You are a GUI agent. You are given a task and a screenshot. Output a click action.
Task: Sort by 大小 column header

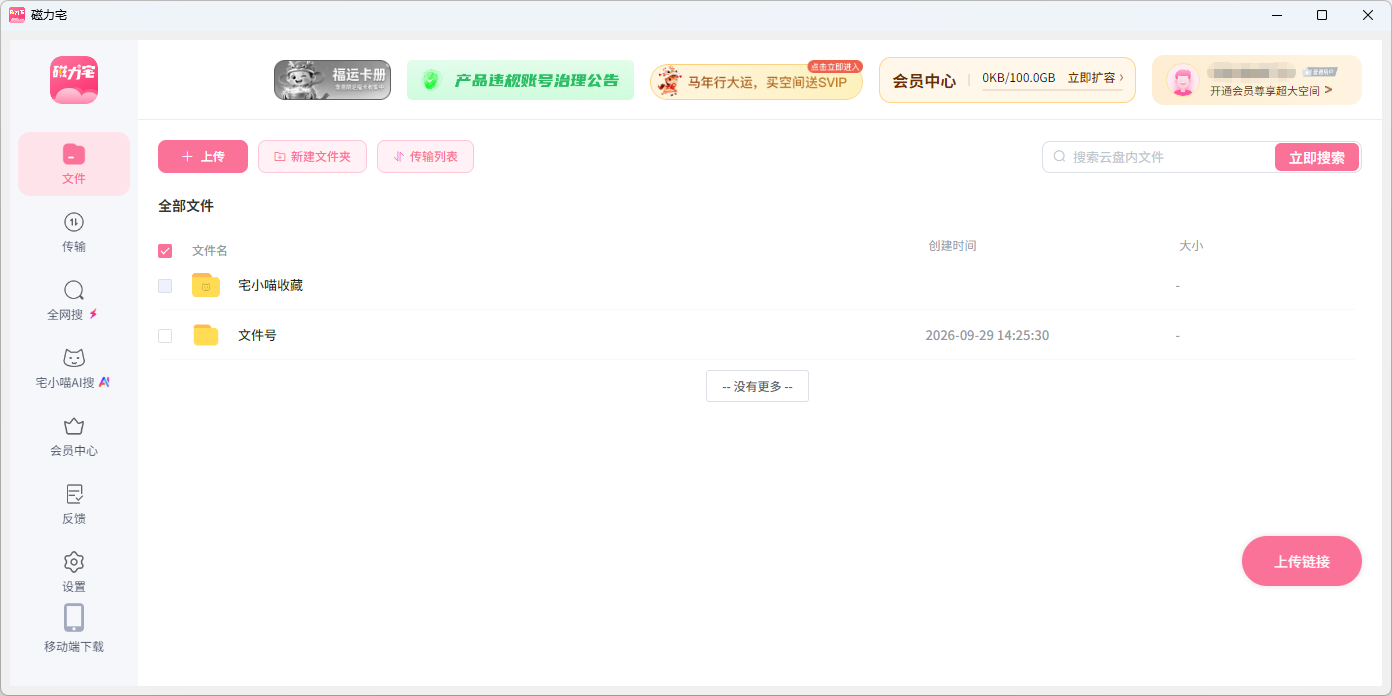coord(1191,246)
